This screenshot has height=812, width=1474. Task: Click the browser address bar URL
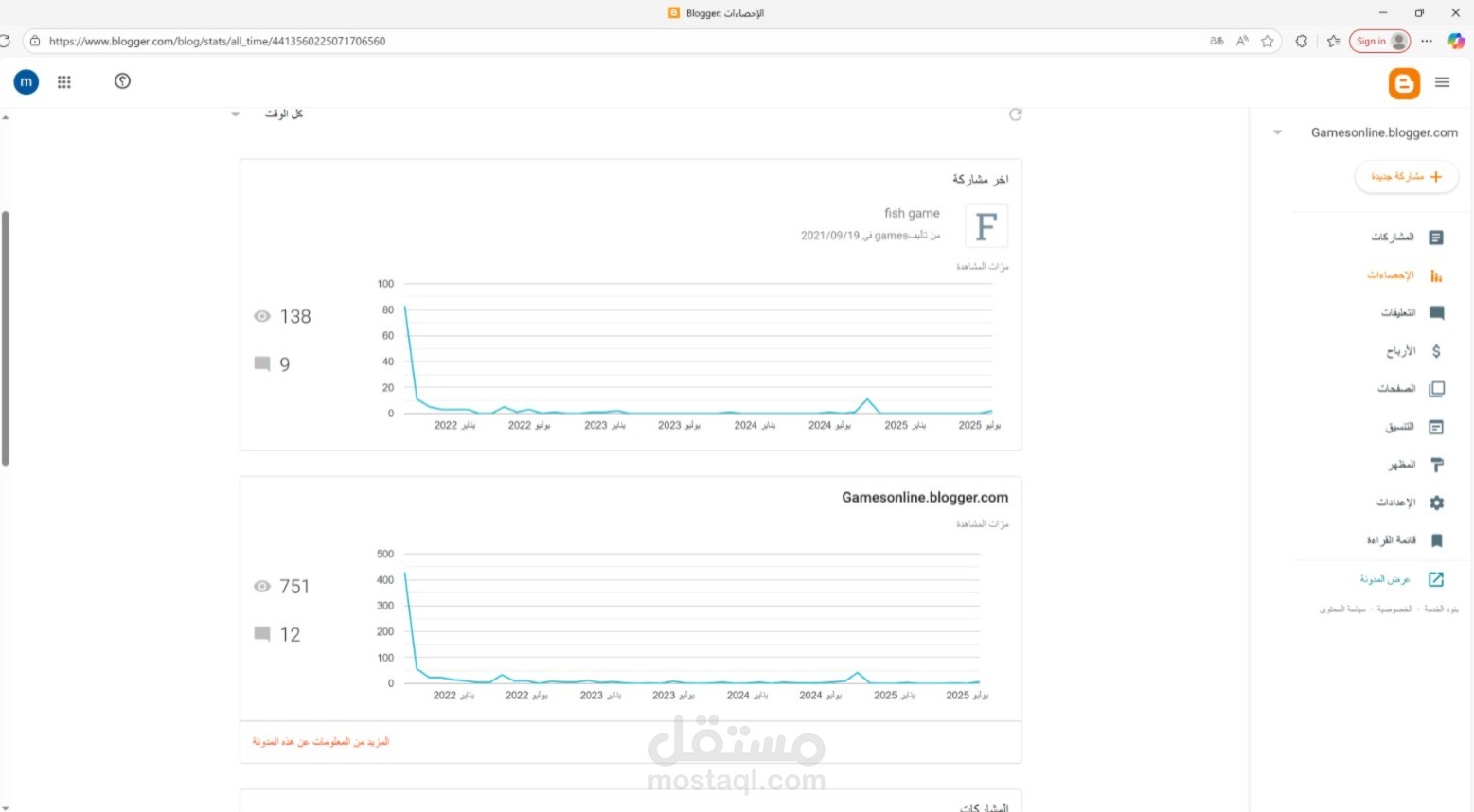(217, 42)
